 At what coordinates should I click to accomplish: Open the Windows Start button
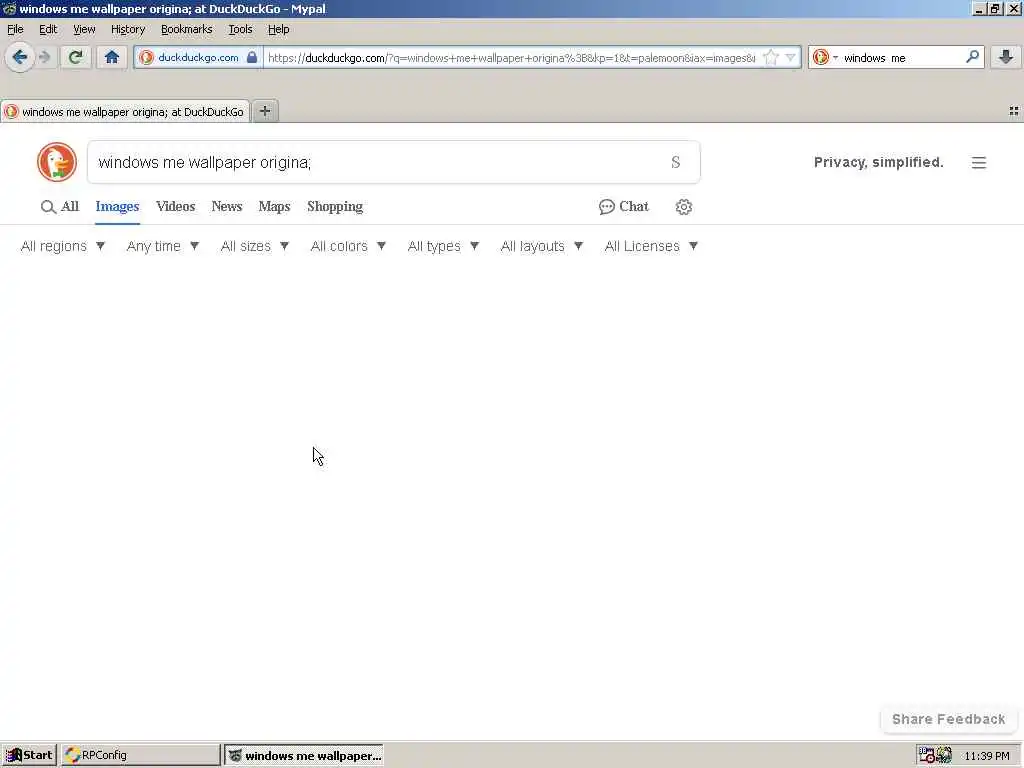(x=29, y=756)
